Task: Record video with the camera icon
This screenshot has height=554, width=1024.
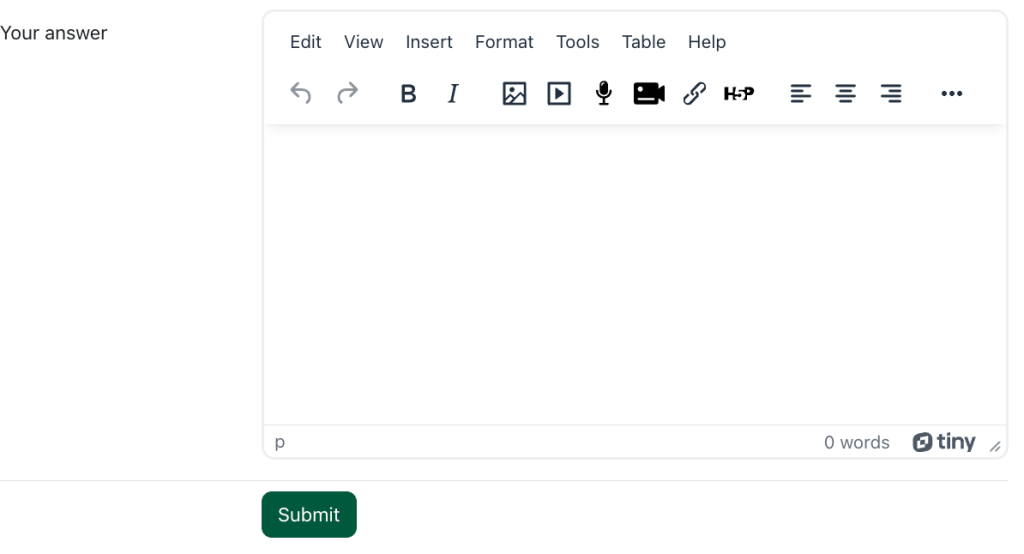Action: click(649, 94)
